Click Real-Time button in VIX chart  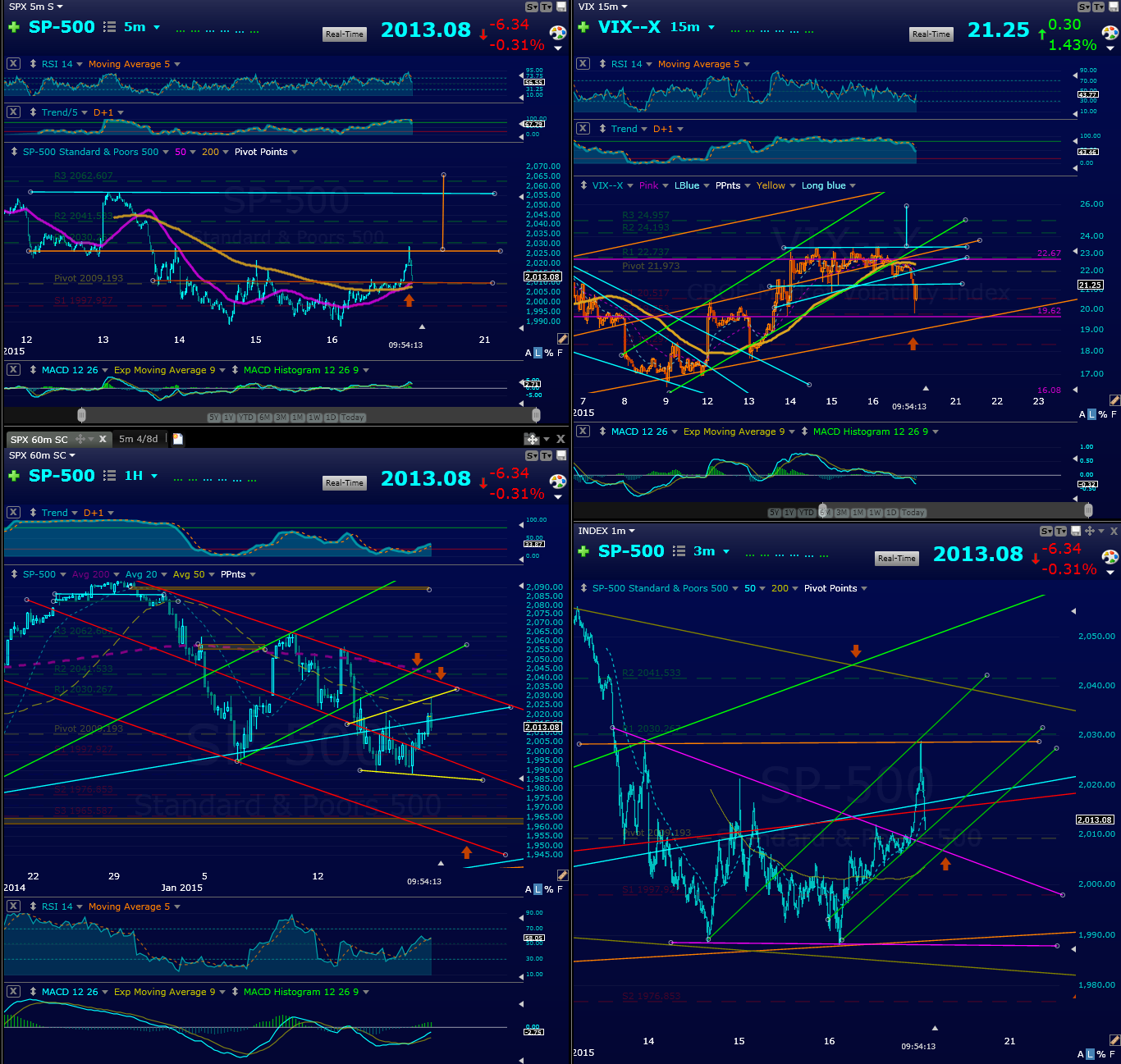tap(931, 34)
